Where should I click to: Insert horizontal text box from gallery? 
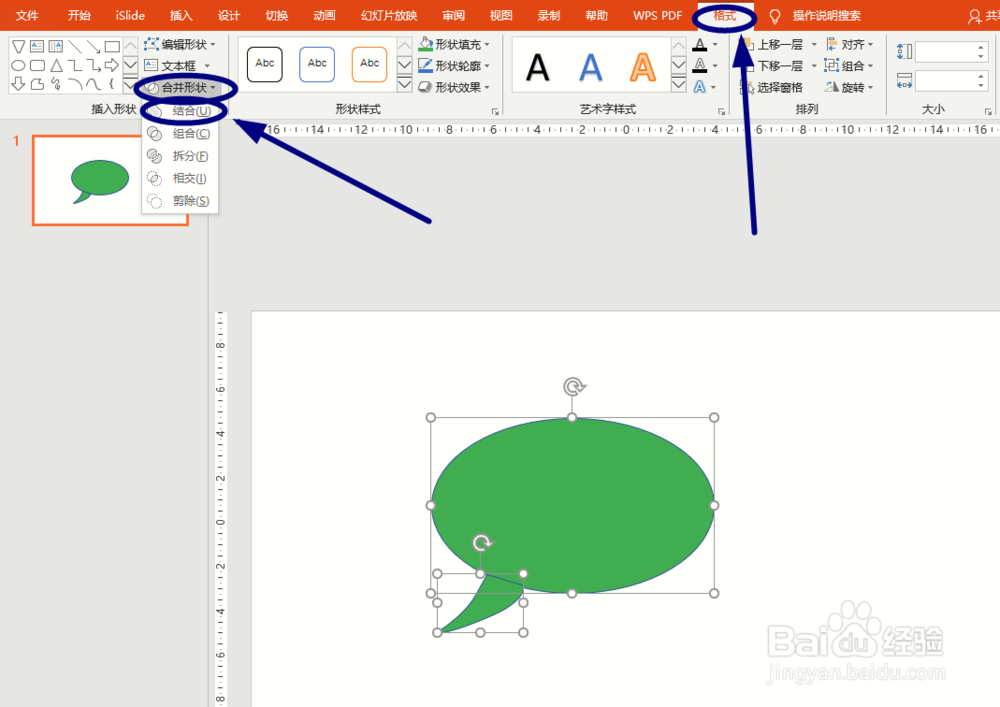coord(38,47)
